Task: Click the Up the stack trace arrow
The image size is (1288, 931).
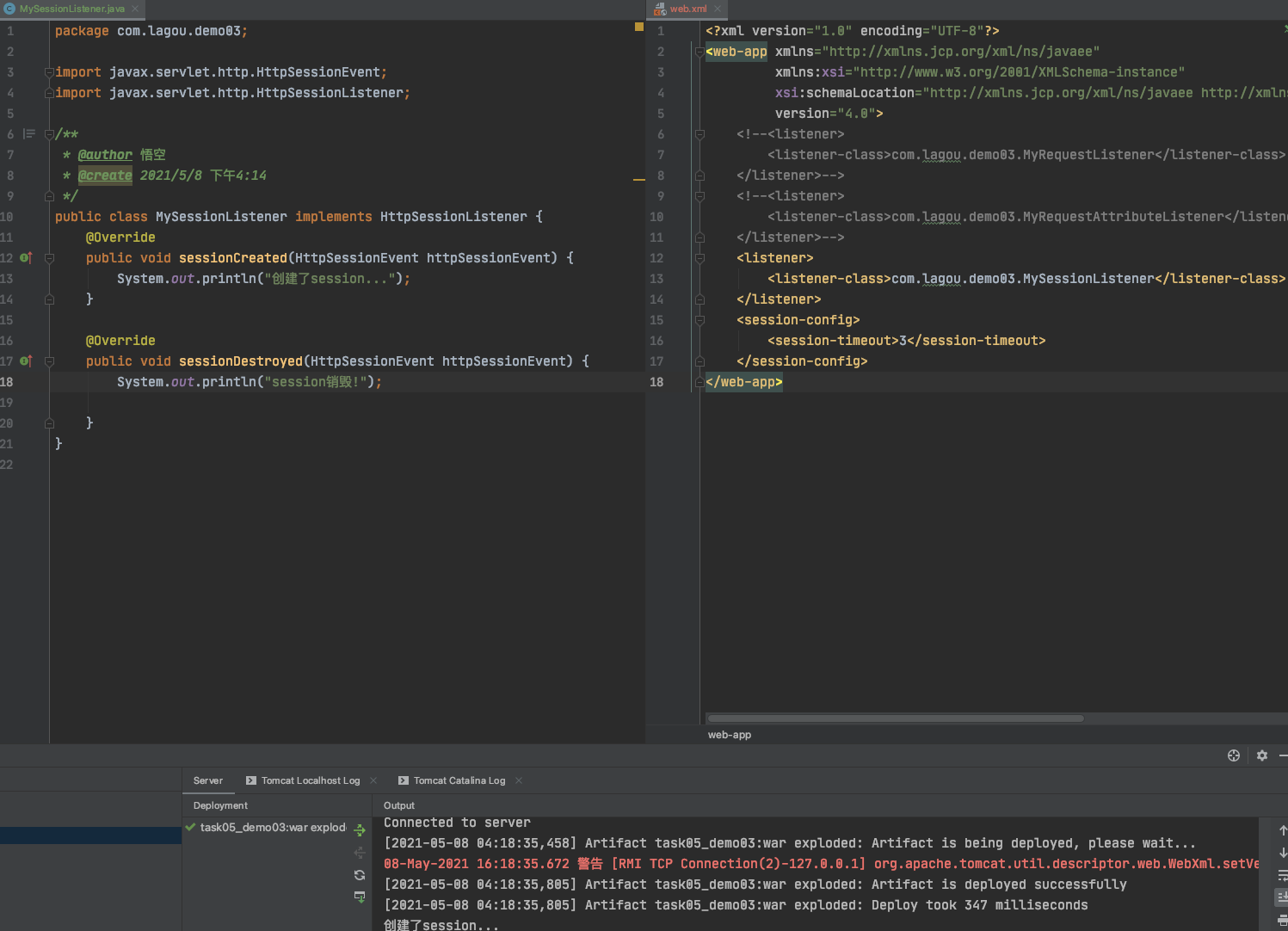Action: [x=1282, y=830]
